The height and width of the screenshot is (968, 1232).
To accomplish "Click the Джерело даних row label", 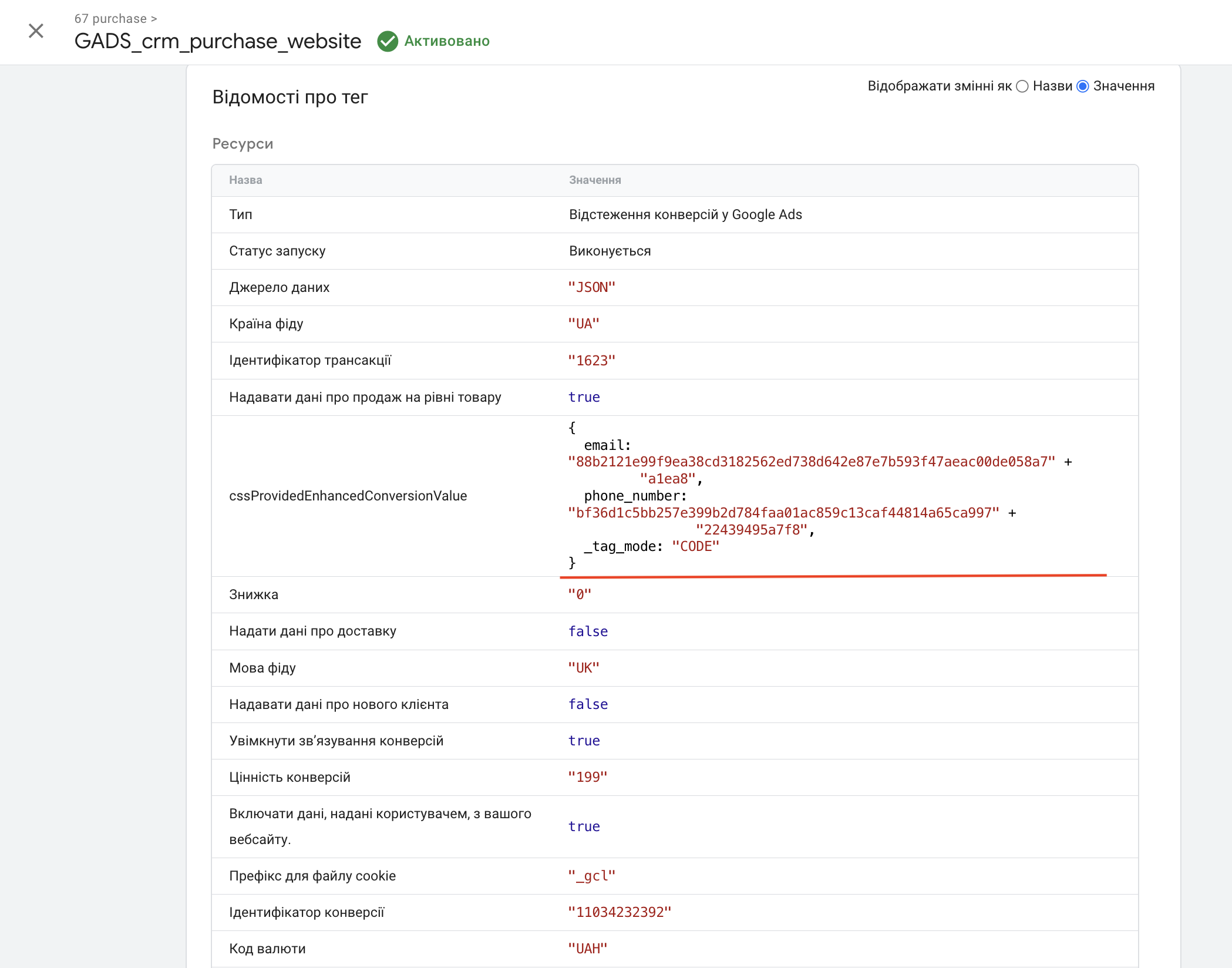I will [279, 287].
